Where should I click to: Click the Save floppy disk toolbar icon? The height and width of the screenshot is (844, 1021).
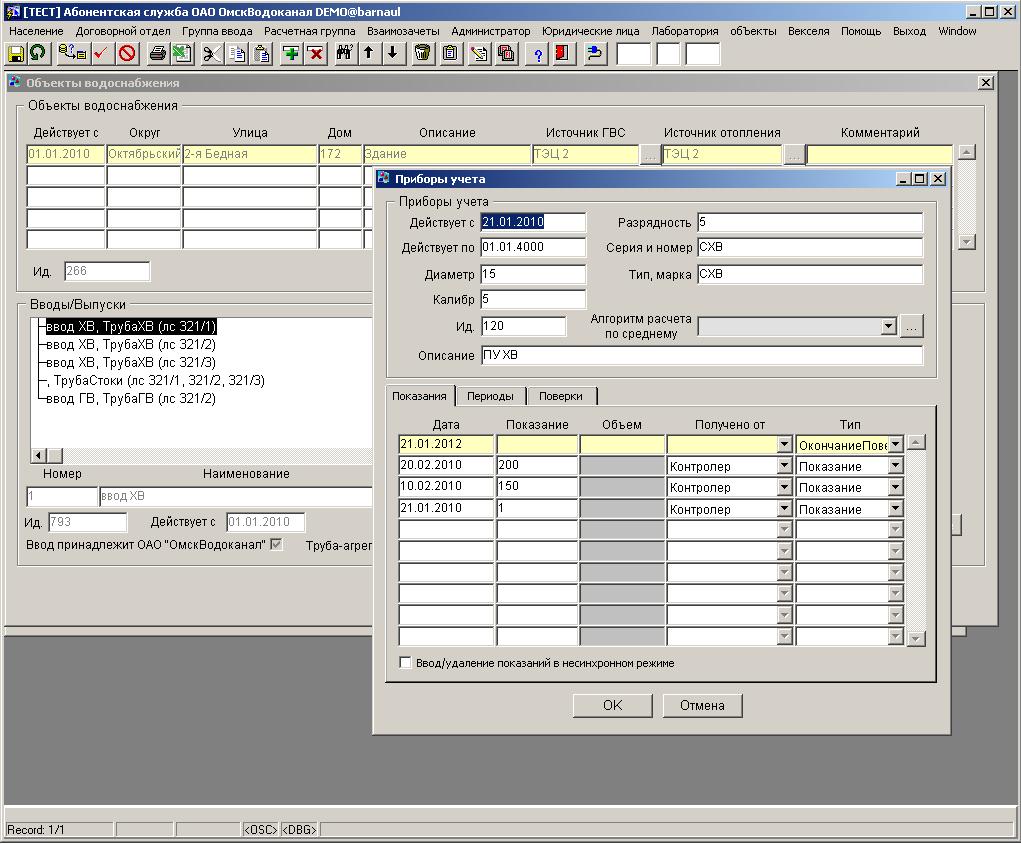coord(16,54)
